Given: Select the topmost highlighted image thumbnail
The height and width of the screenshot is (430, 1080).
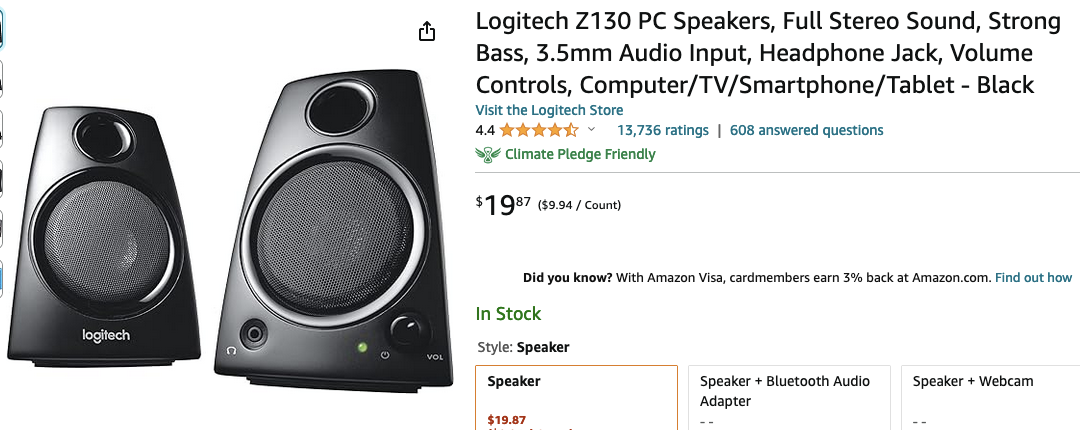Looking at the screenshot, I should pyautogui.click(x=2, y=30).
